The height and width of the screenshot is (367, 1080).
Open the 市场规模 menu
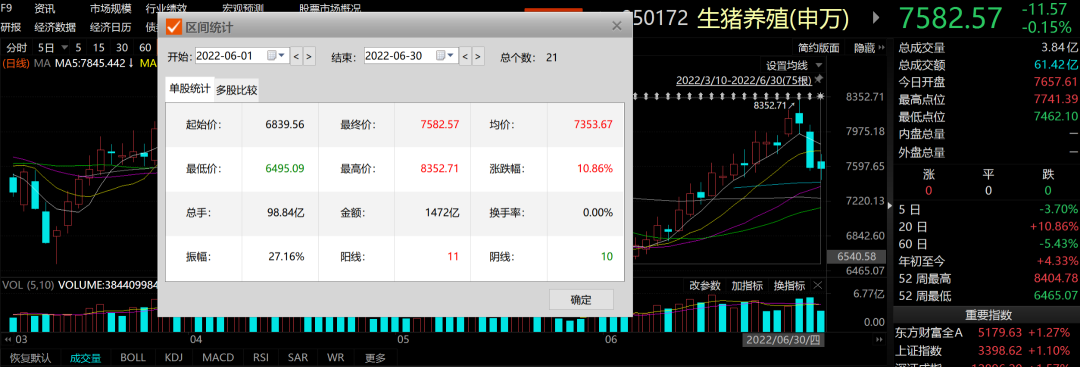click(x=110, y=9)
